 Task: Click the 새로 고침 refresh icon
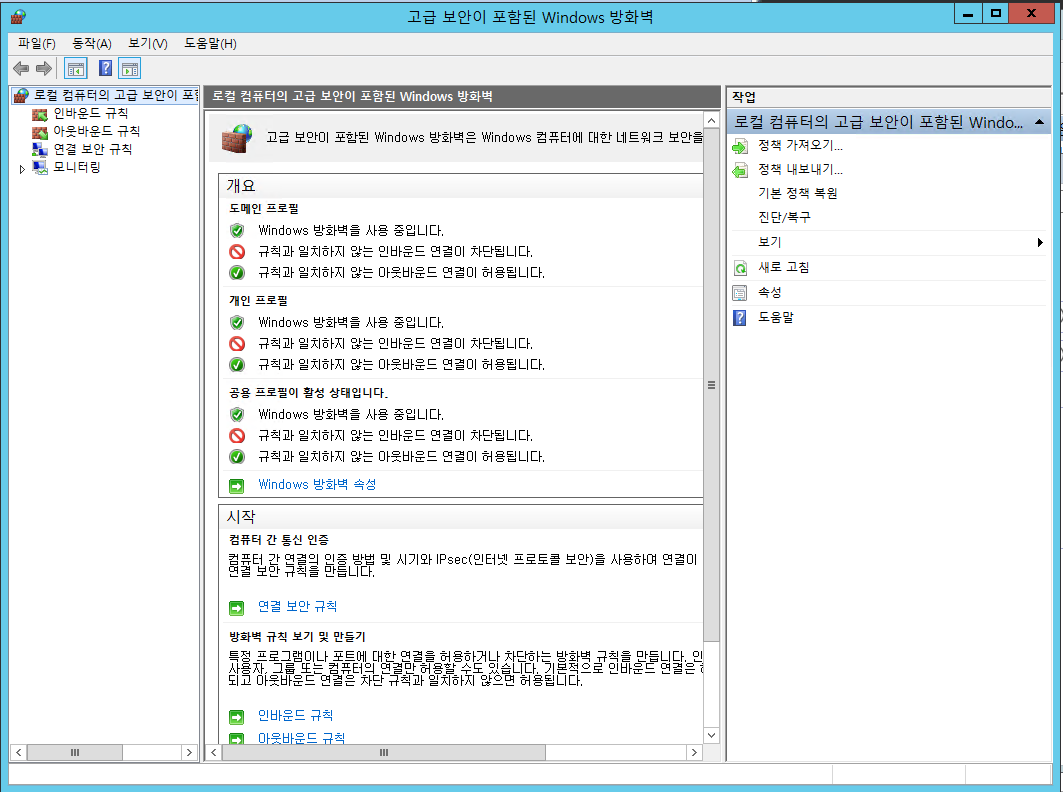pos(740,268)
